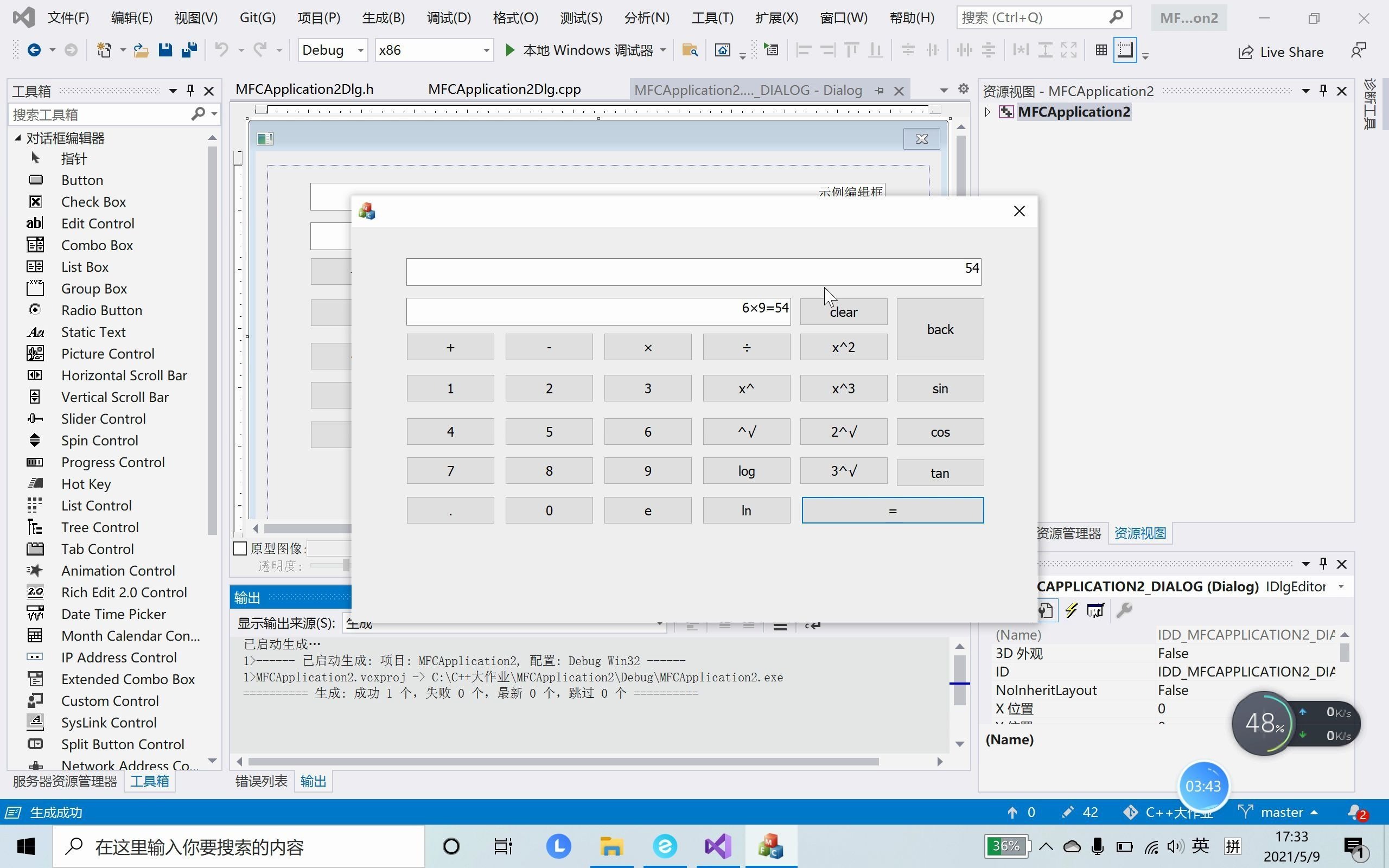
Task: Click the Toggle Grid icon in toolbar
Action: [1101, 50]
